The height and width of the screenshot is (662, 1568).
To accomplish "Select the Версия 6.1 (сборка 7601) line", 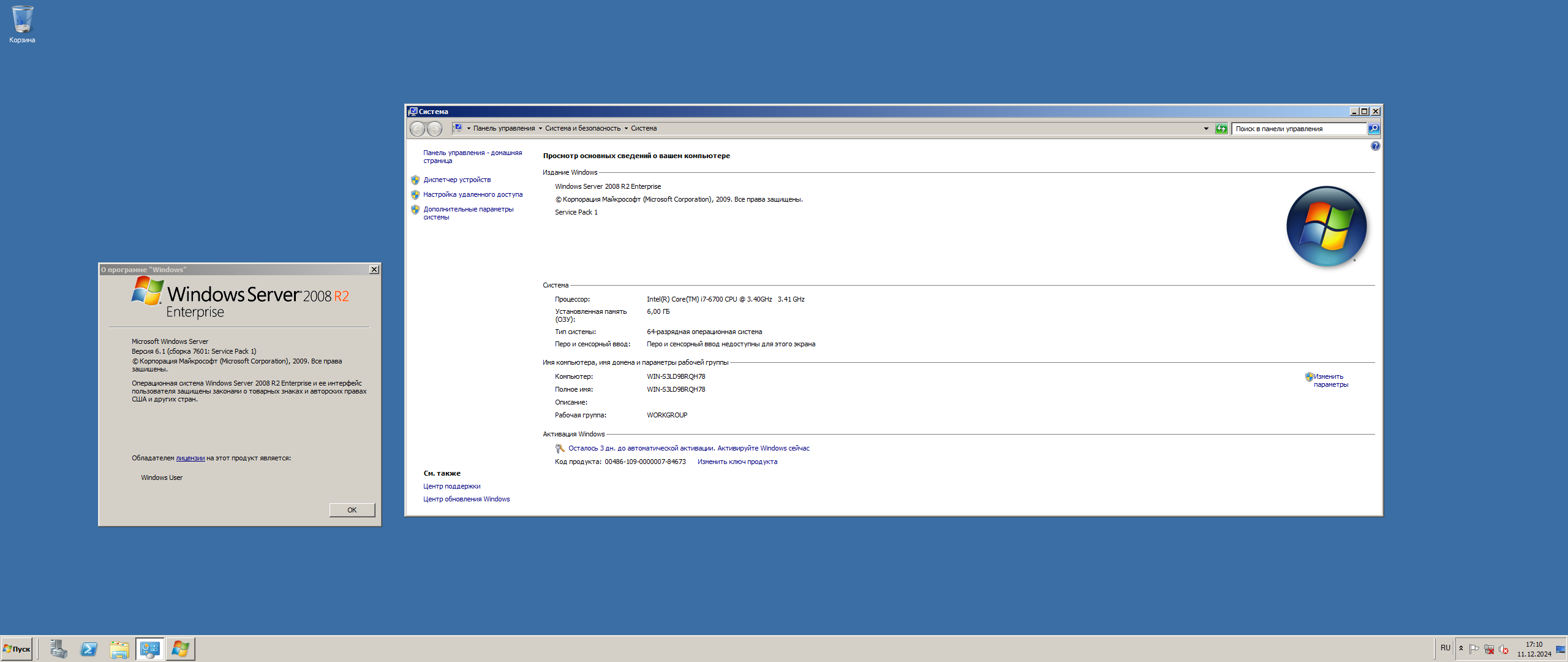I will tap(194, 352).
